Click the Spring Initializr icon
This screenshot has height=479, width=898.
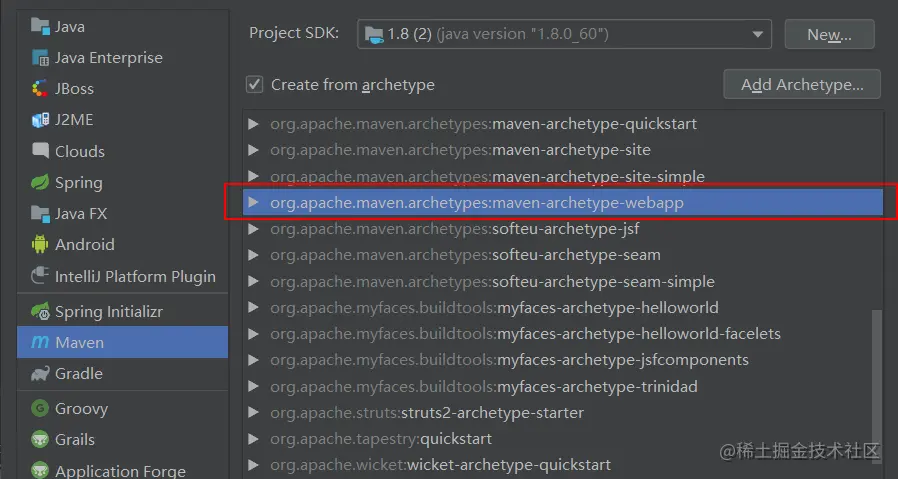(x=40, y=311)
